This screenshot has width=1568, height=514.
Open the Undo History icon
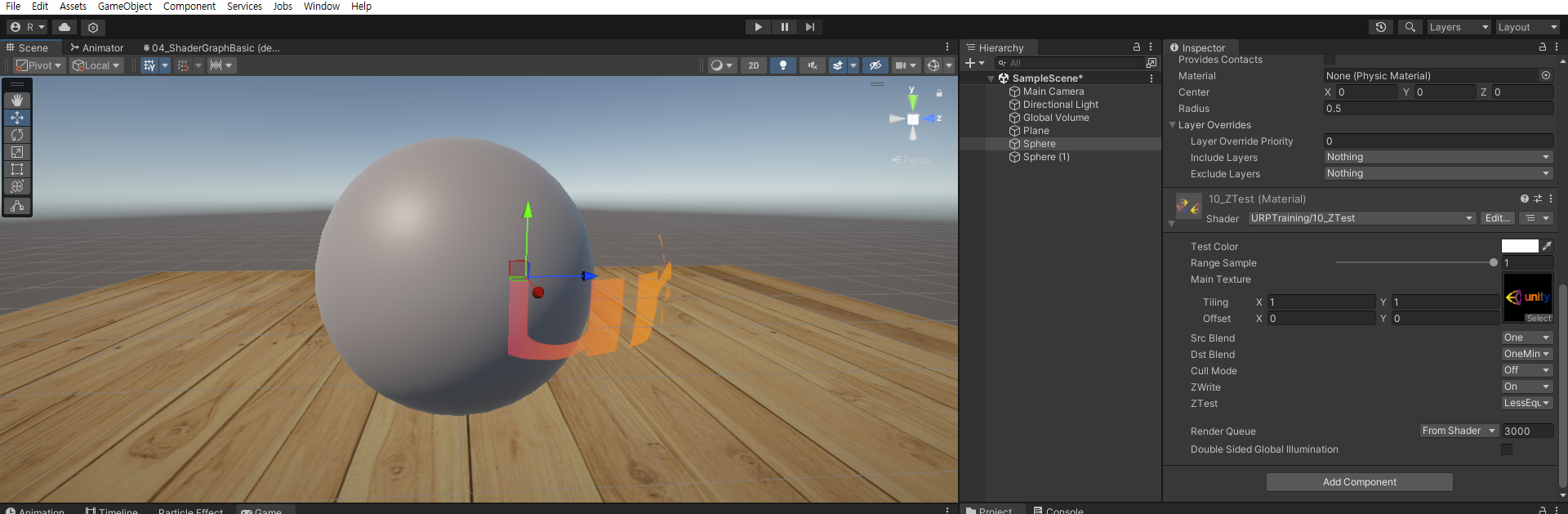click(1381, 27)
